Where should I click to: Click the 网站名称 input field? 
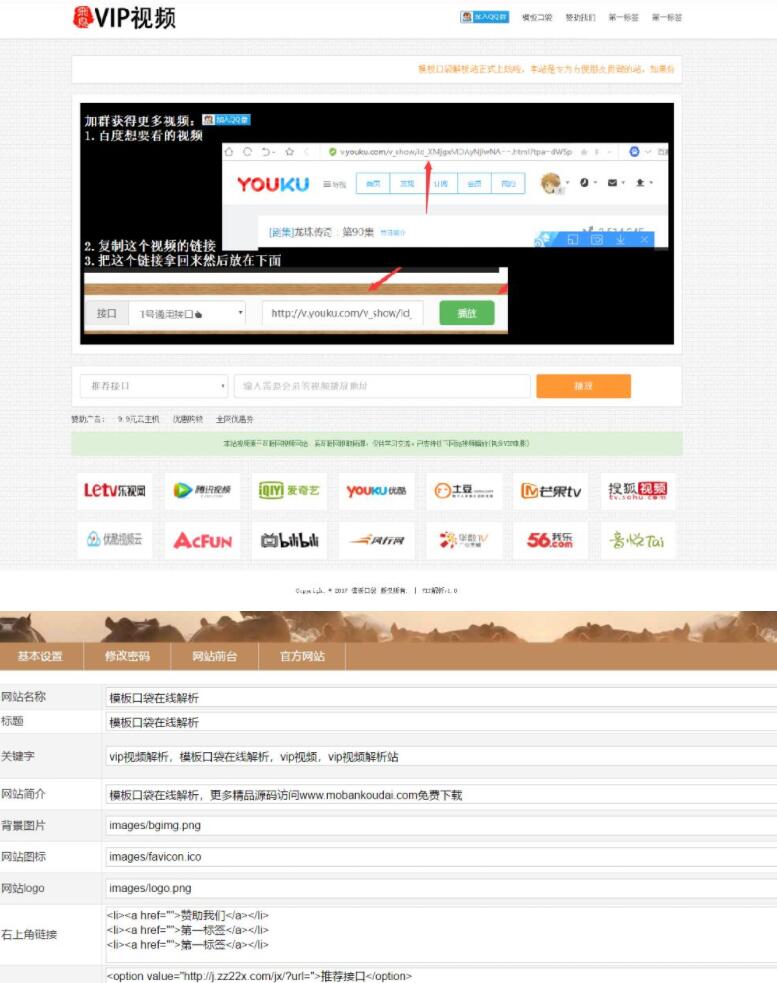[441, 698]
